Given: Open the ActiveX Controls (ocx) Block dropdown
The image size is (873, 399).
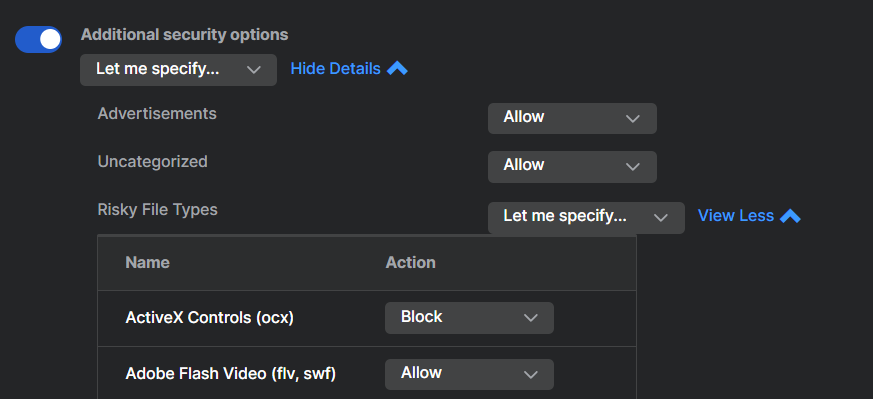Looking at the screenshot, I should click(x=469, y=318).
